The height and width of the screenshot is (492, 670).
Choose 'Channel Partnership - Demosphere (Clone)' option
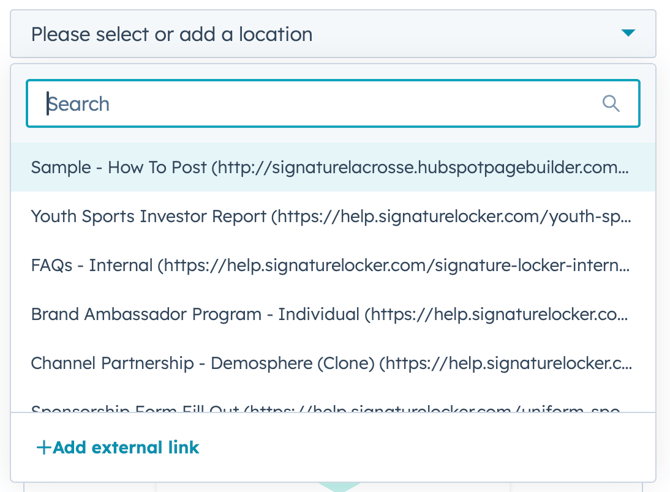(x=330, y=363)
